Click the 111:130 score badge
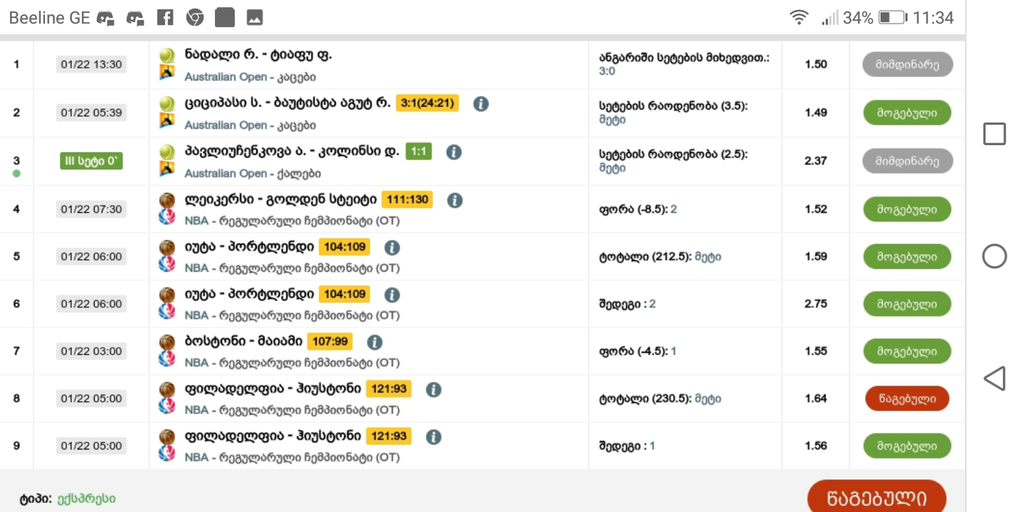 (406, 200)
